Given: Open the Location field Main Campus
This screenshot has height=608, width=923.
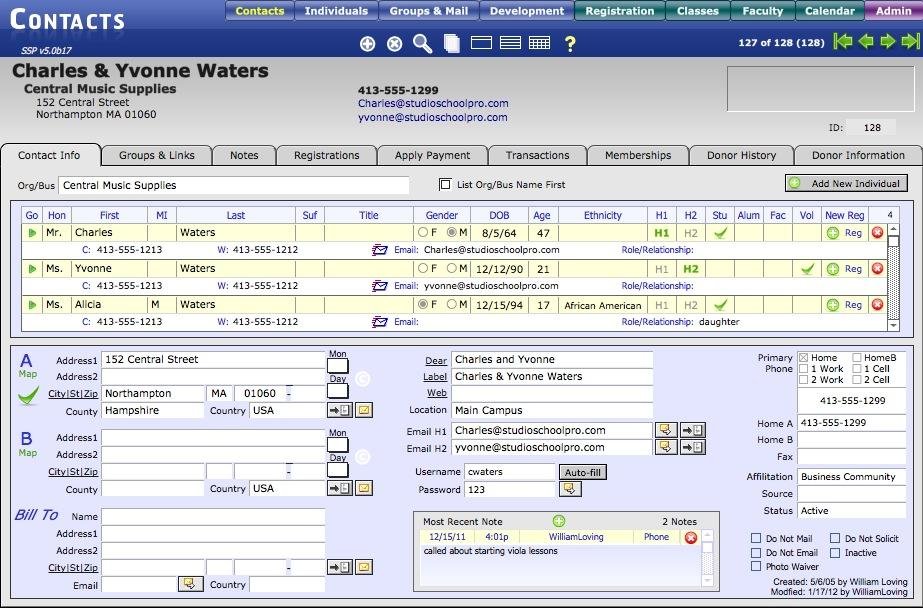Looking at the screenshot, I should (552, 410).
